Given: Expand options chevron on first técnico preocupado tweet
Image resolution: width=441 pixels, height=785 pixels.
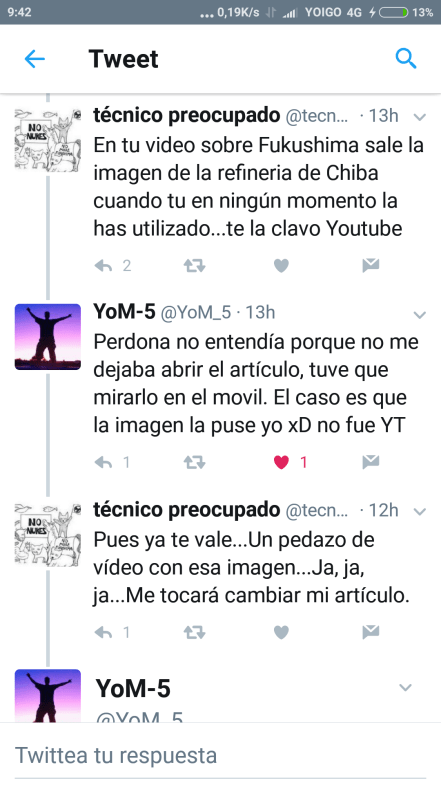Looking at the screenshot, I should click(x=419, y=117).
